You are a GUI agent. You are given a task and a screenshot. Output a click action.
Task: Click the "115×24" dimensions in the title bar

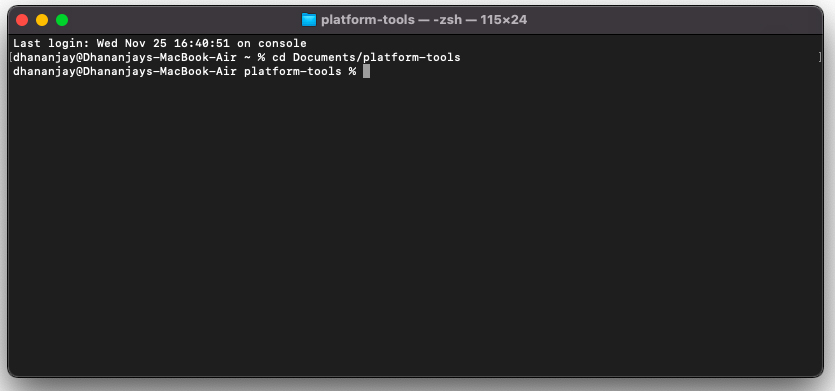504,20
